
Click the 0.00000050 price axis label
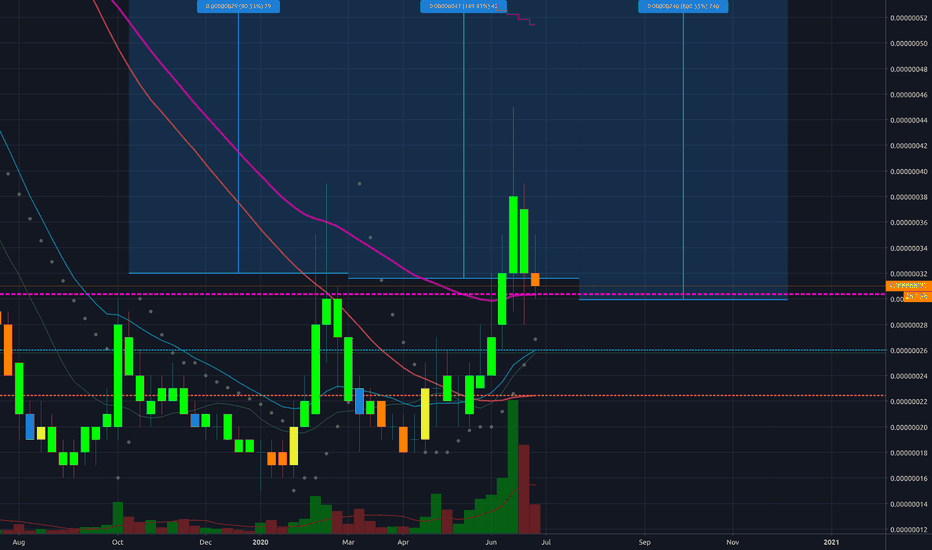pos(908,43)
